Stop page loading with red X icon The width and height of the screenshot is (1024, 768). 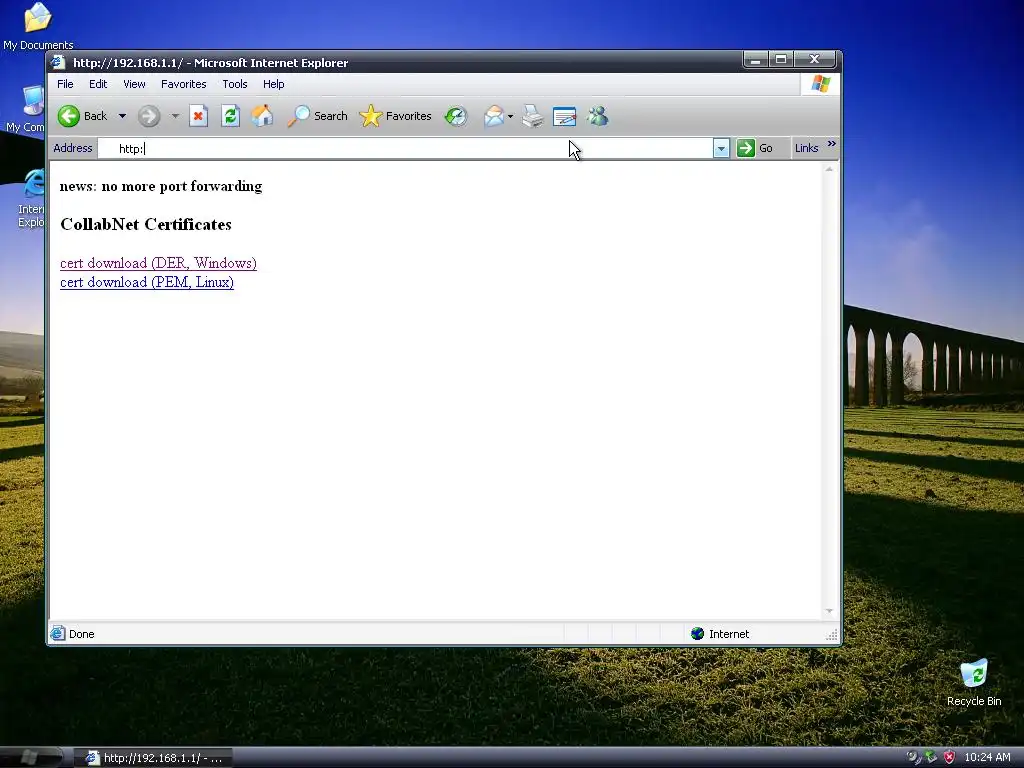tap(199, 116)
